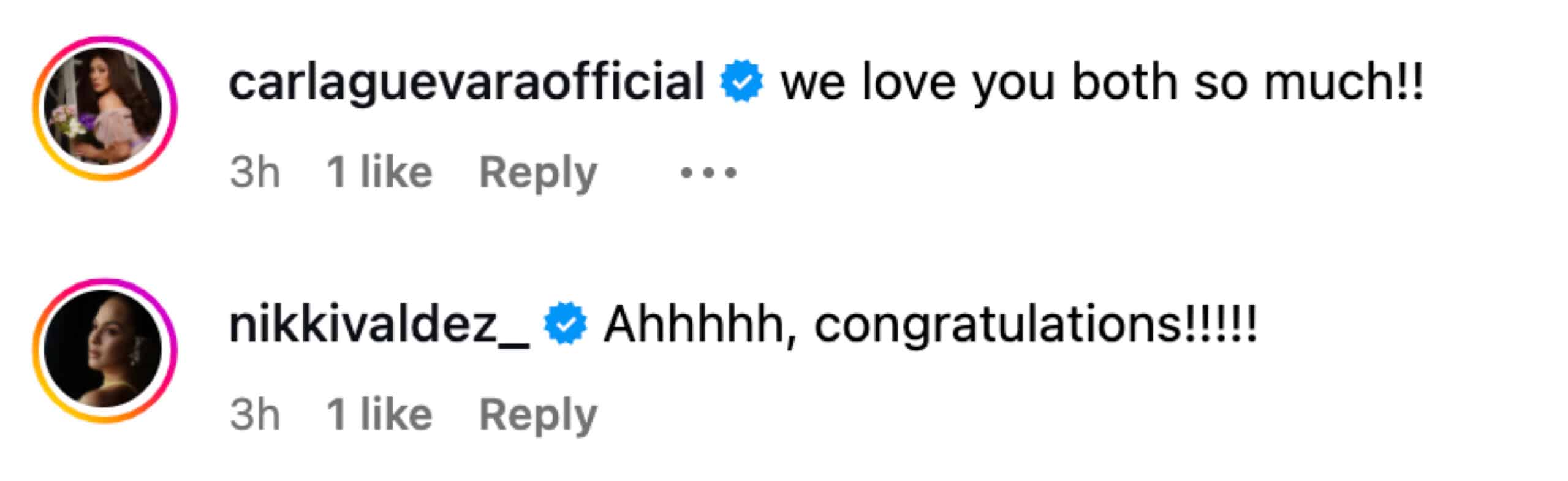Click carlaguevaraofficial's blue verified badge

(741, 81)
